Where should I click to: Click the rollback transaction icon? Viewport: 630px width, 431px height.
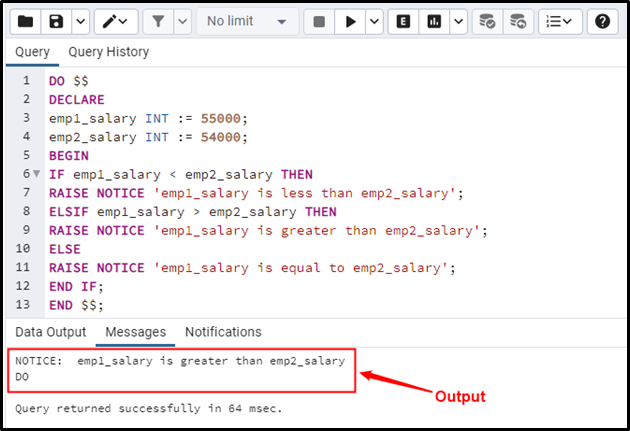(x=518, y=21)
